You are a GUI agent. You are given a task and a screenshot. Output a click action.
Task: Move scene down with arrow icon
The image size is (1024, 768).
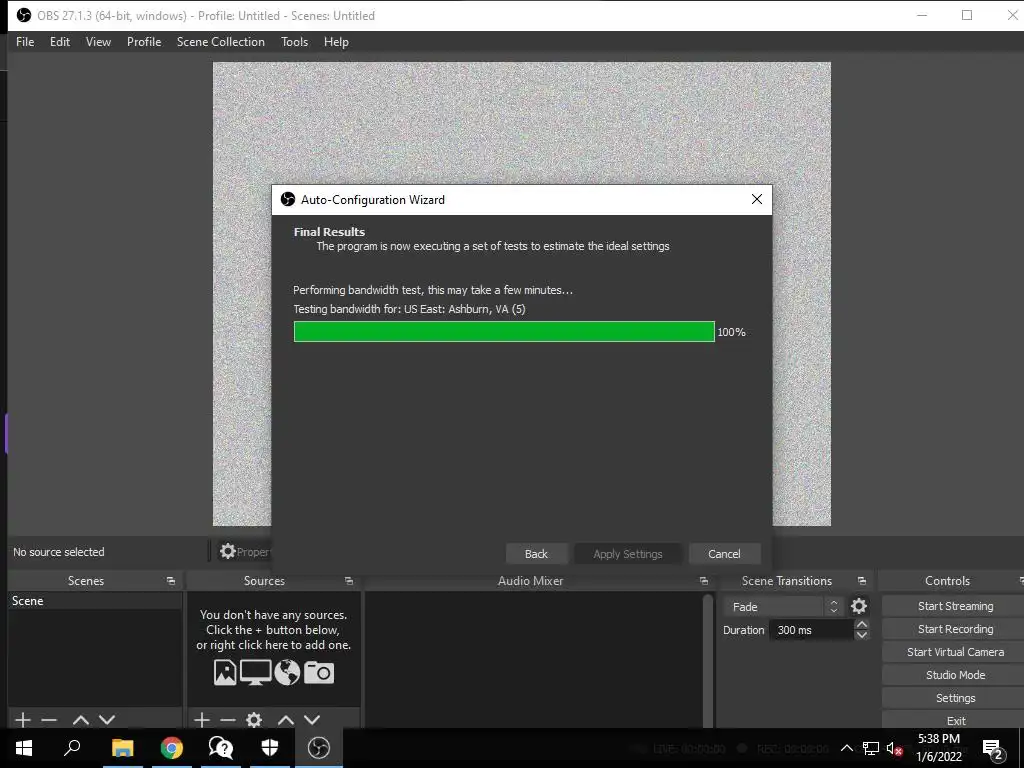[107, 720]
